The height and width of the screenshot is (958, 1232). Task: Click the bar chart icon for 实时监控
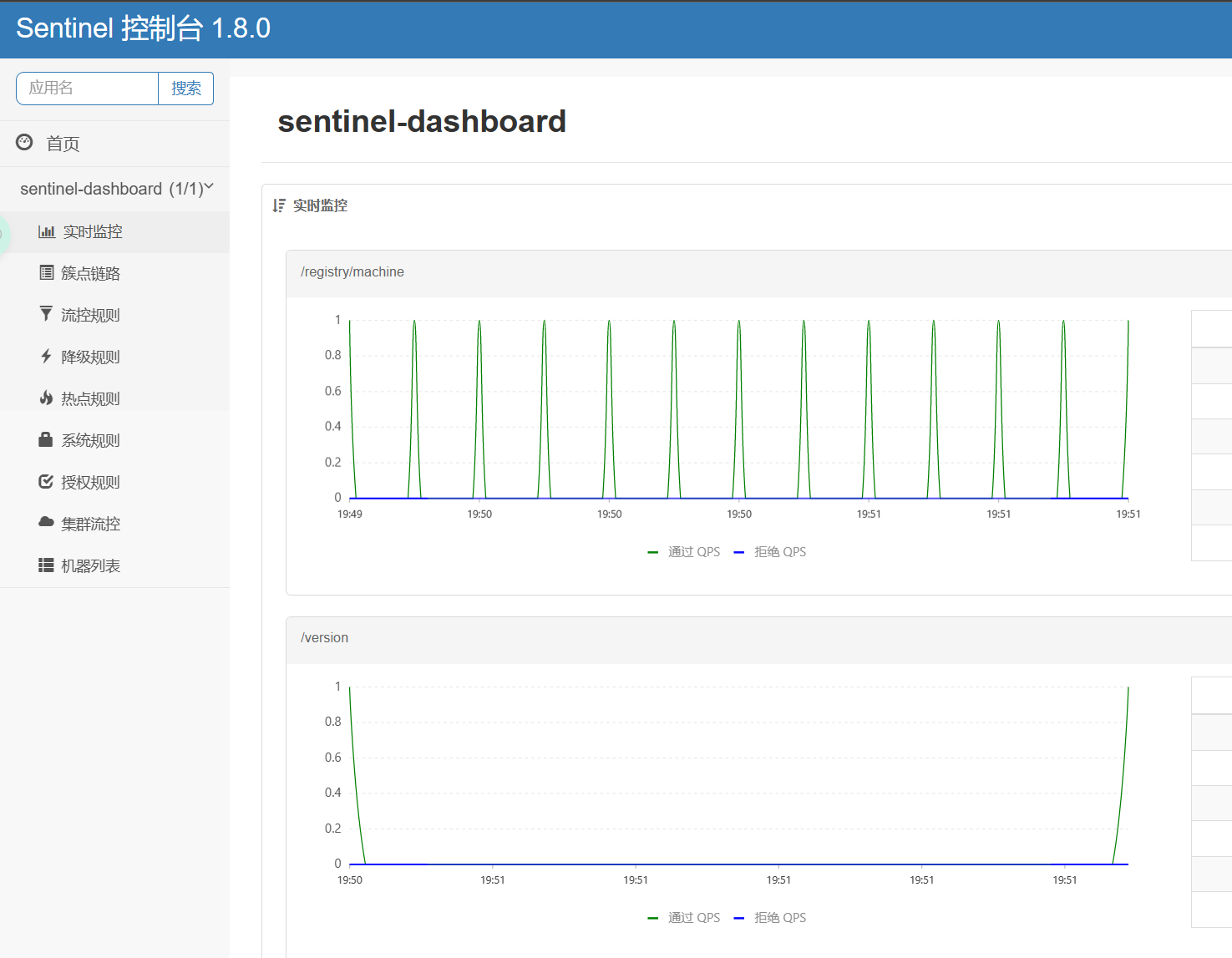coord(47,231)
